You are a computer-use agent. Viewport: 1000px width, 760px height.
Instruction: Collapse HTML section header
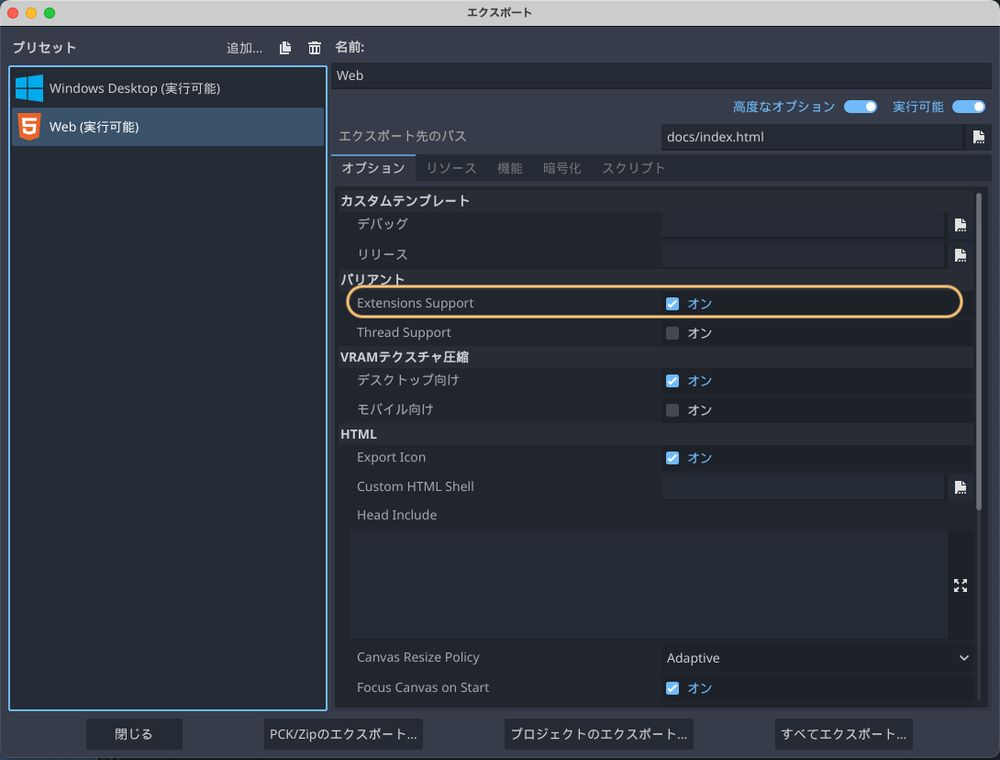tap(656, 434)
